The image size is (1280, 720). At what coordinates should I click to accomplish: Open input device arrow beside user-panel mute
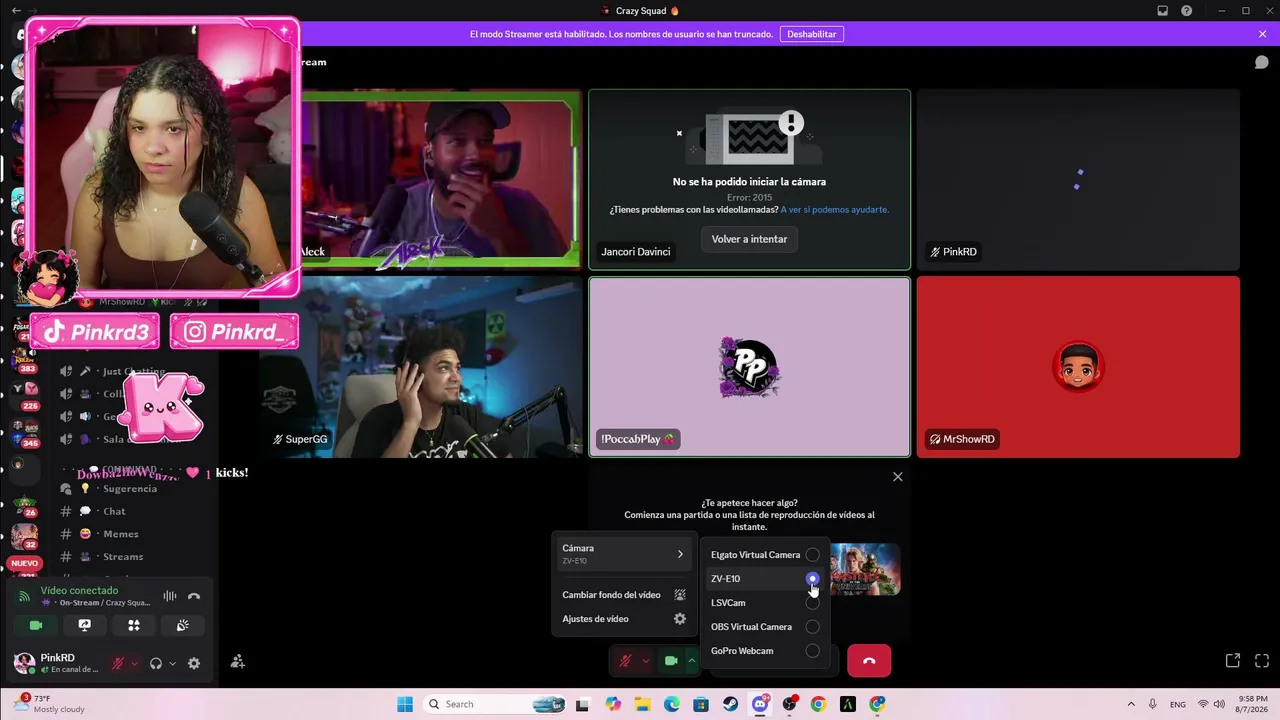[x=134, y=663]
